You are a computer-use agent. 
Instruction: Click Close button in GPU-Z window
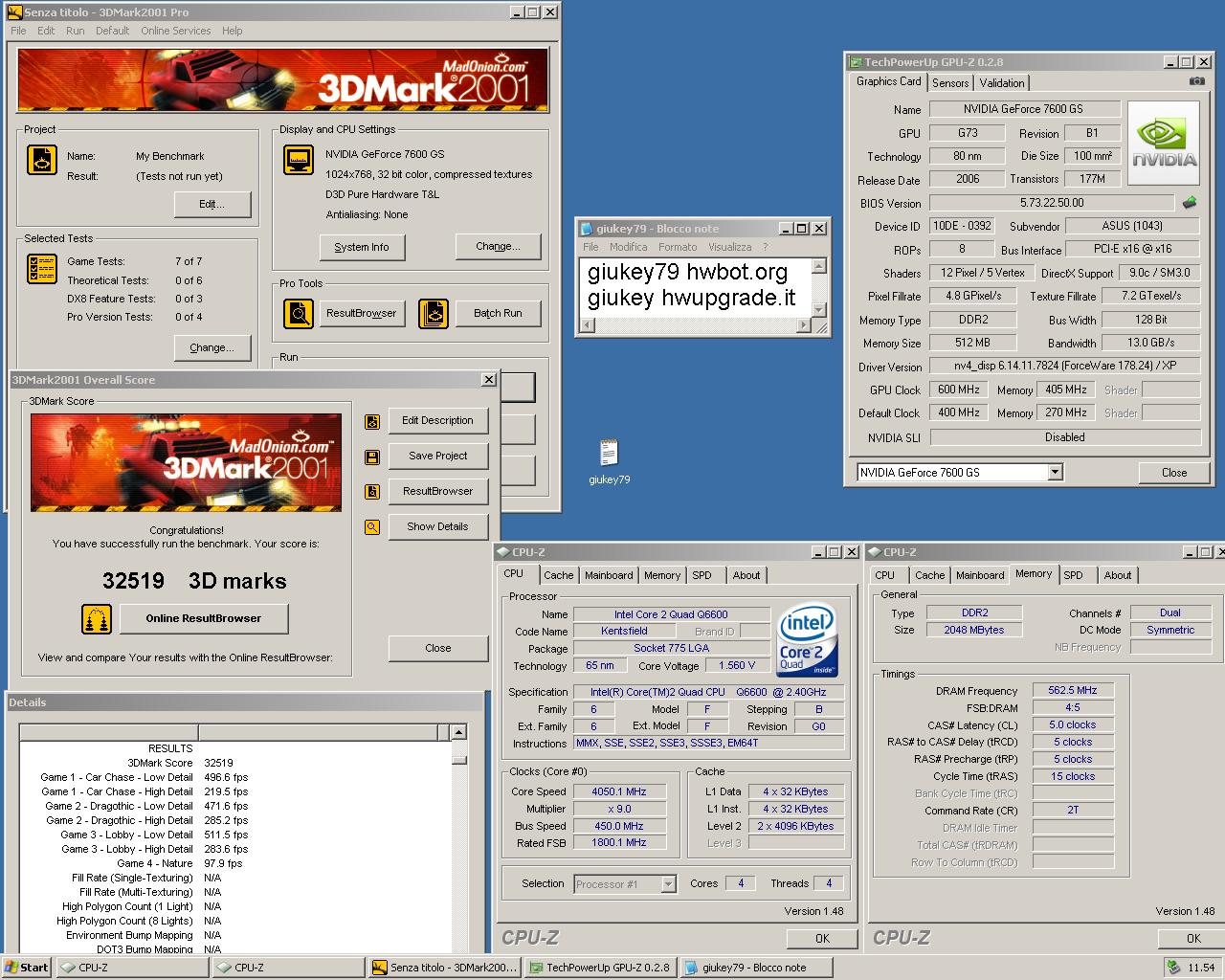1174,473
